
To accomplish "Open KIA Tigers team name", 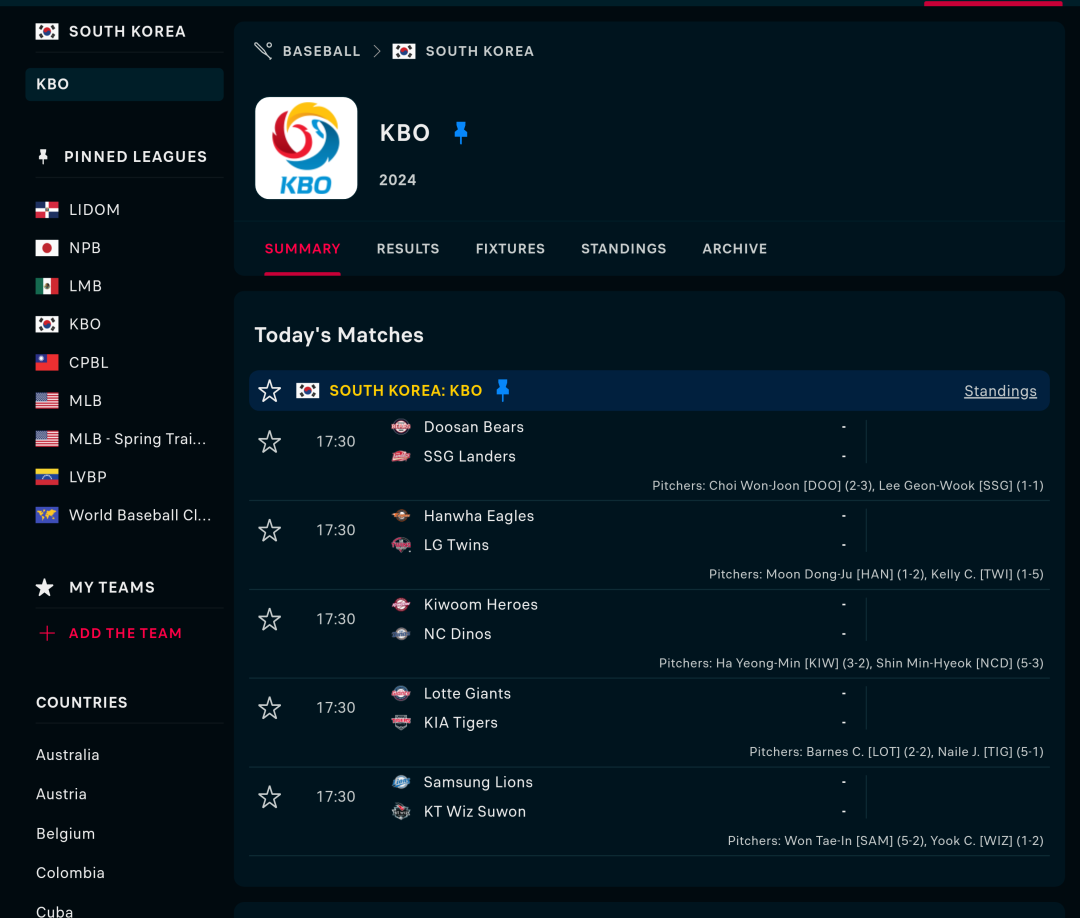I will tap(461, 722).
